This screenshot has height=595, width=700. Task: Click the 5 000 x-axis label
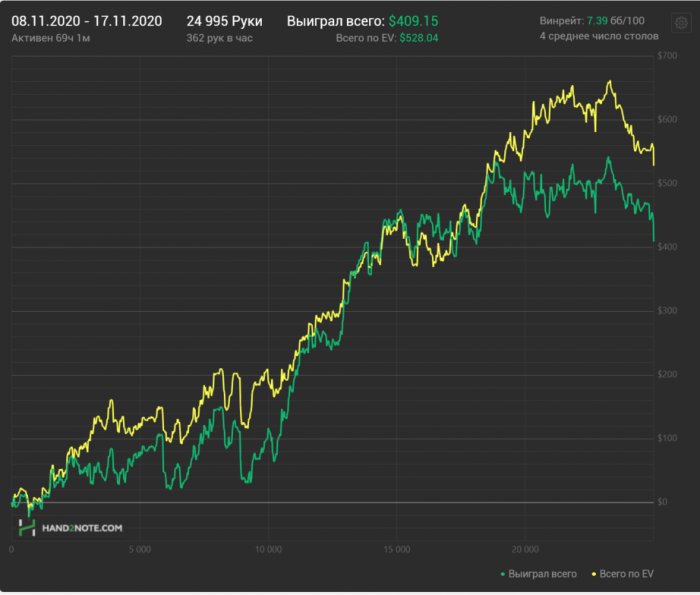140,549
